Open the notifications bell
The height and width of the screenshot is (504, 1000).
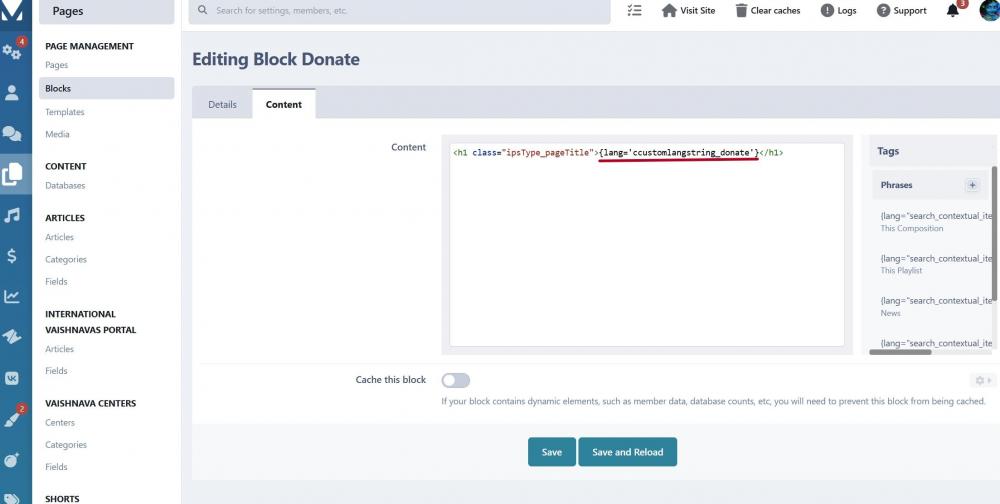point(953,10)
